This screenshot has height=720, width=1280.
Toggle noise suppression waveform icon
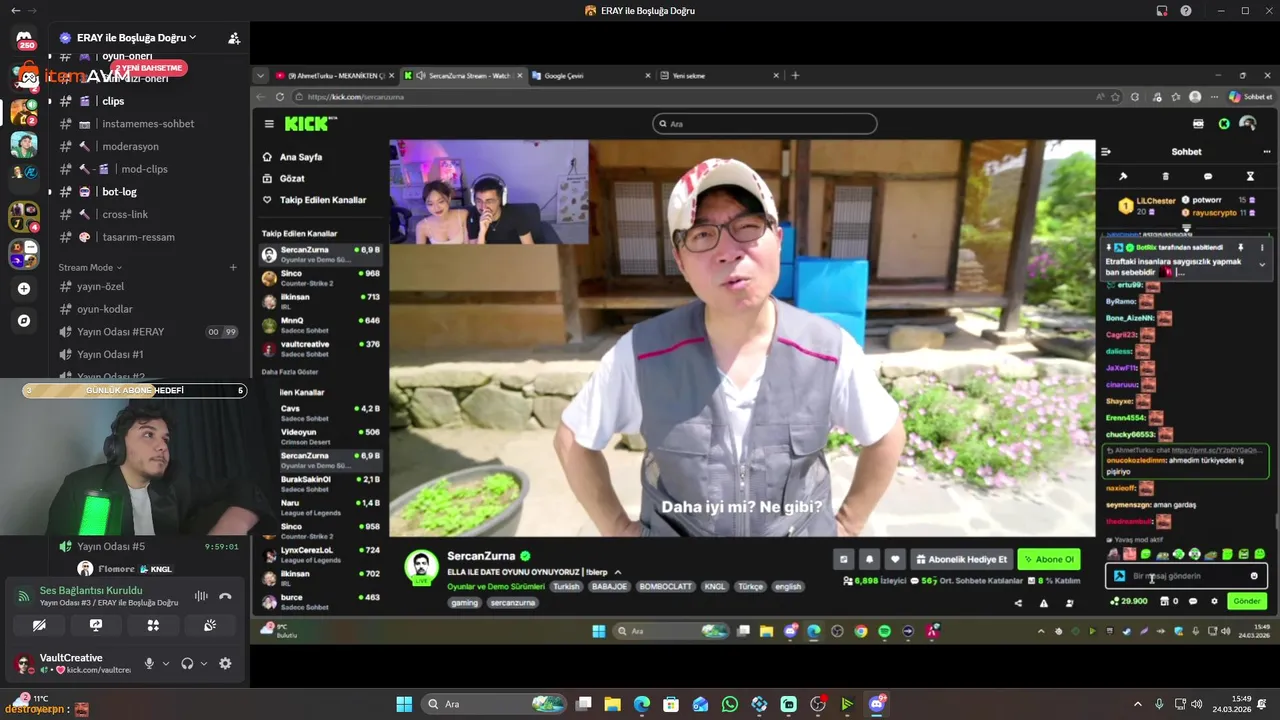(201, 596)
